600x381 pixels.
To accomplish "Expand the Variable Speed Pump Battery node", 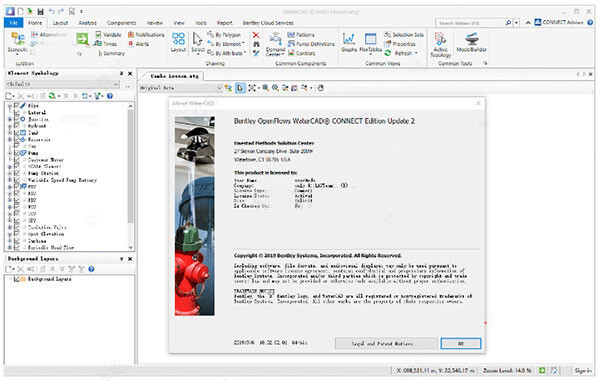I will tap(10, 180).
